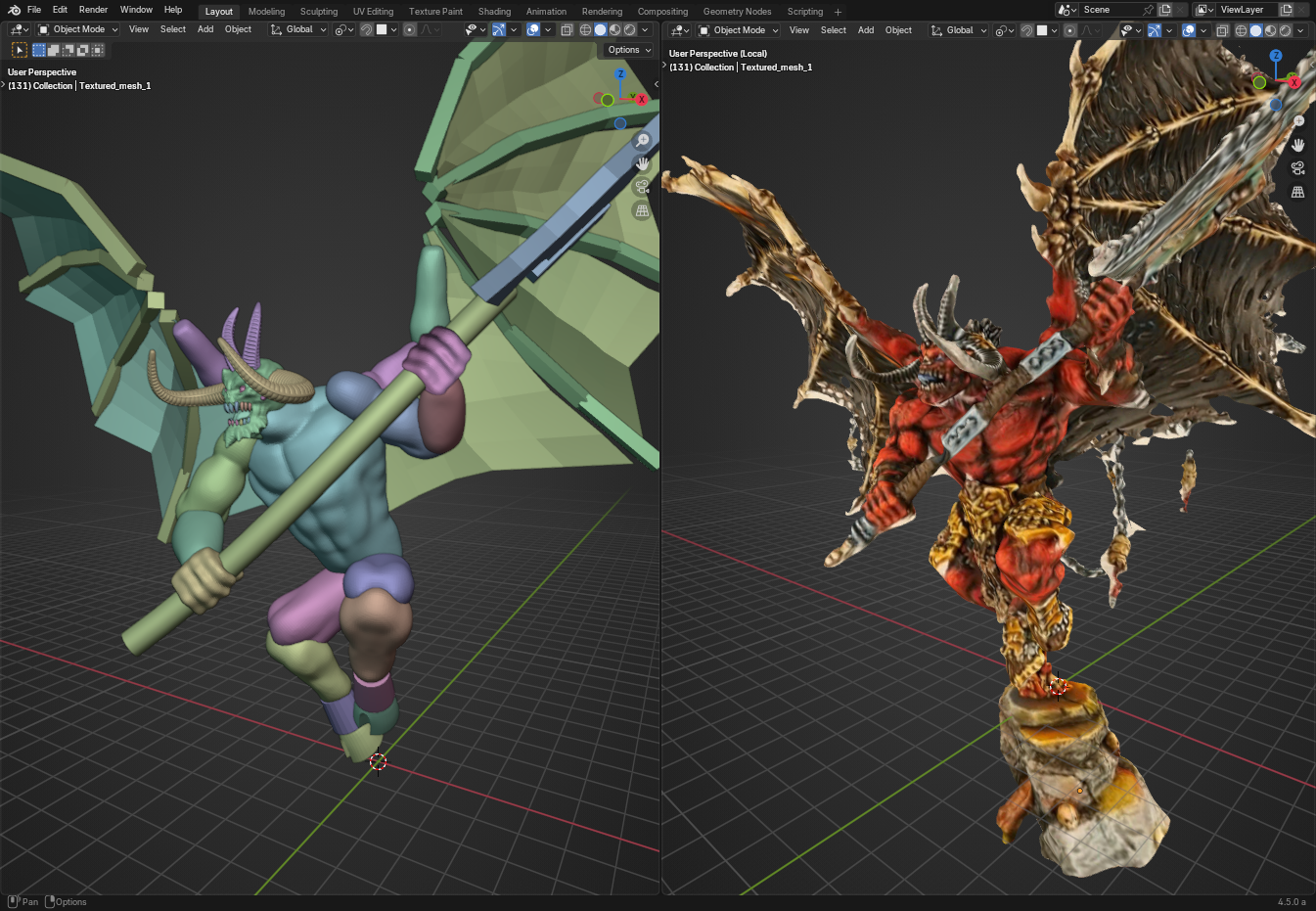Toggle X-ray in left viewport
The image size is (1316, 911).
tap(567, 29)
